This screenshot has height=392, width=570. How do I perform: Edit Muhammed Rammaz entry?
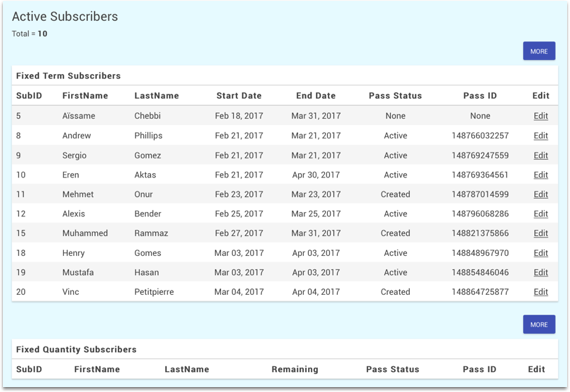pyautogui.click(x=541, y=233)
